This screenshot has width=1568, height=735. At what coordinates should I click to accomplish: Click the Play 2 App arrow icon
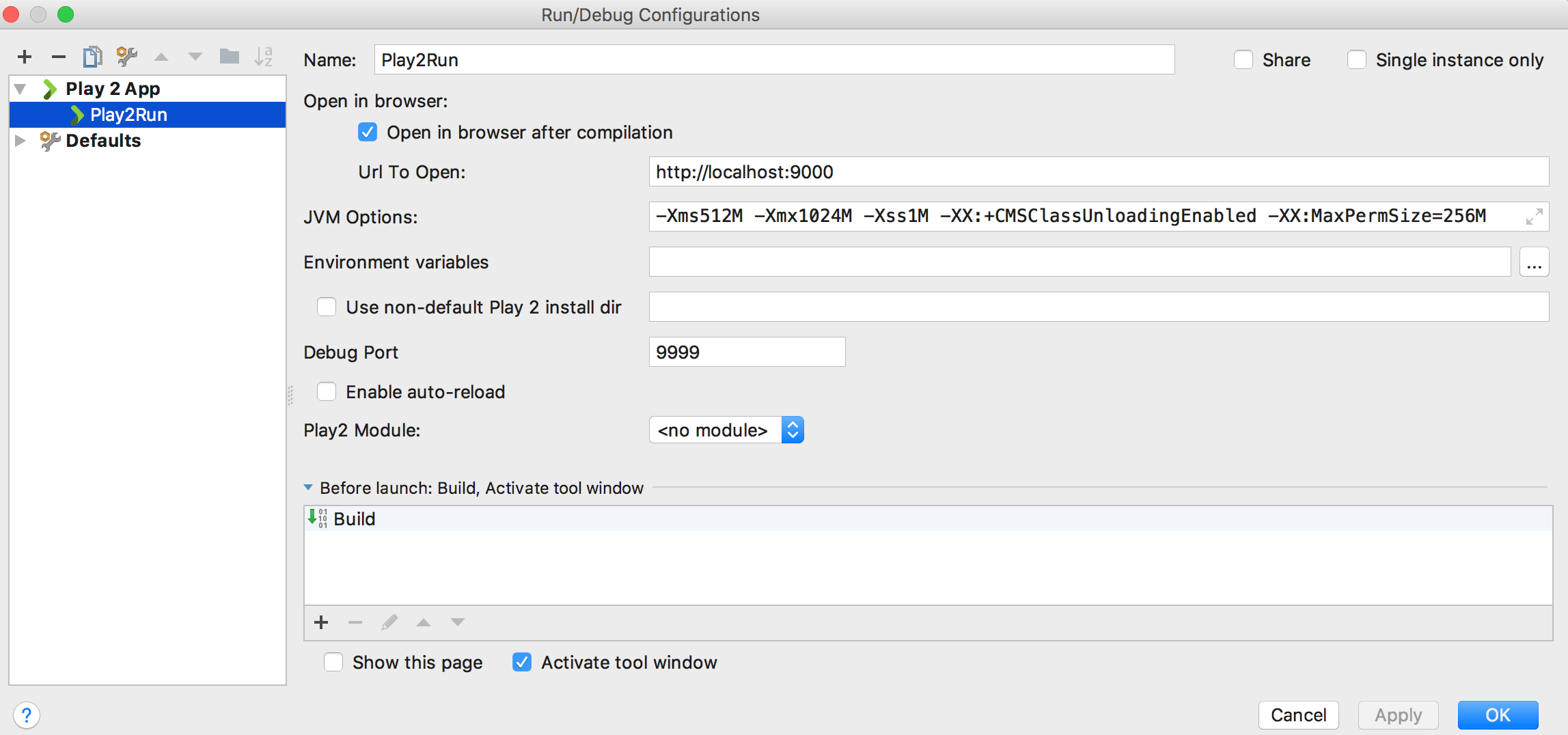point(49,89)
